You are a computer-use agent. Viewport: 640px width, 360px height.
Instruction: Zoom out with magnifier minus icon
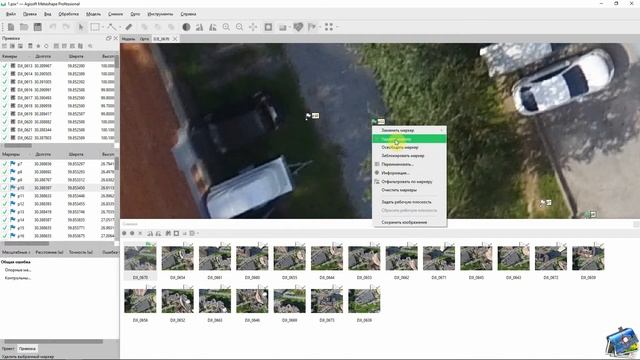pyautogui.click(x=240, y=27)
